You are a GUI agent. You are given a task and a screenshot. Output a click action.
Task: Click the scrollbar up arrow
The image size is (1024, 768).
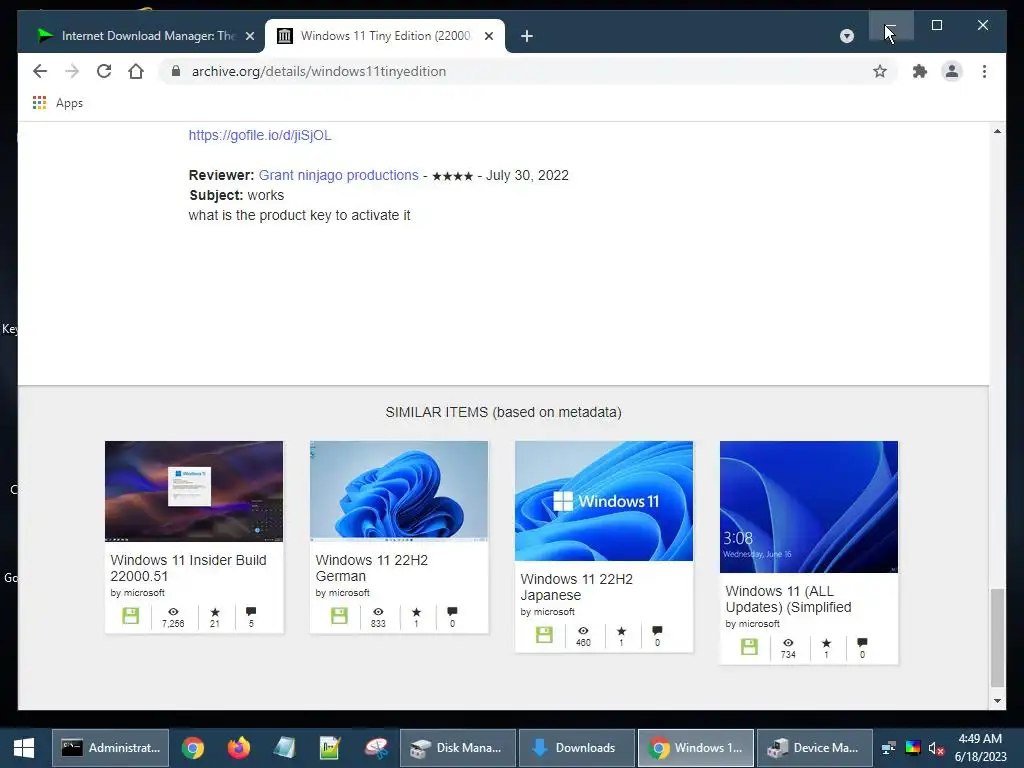(x=997, y=131)
